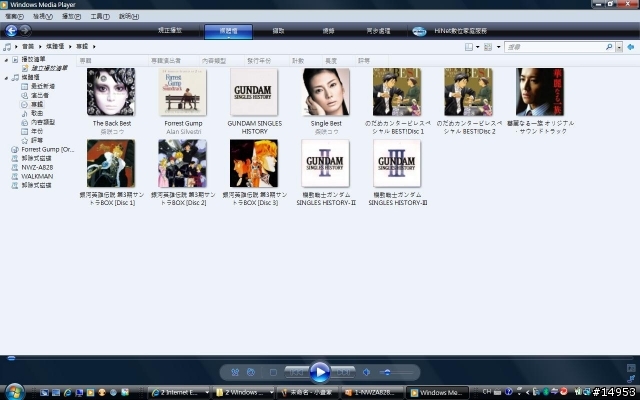The width and height of the screenshot is (640, 400).
Task: Open the 工具(T) Tools menu
Action: click(100, 16)
